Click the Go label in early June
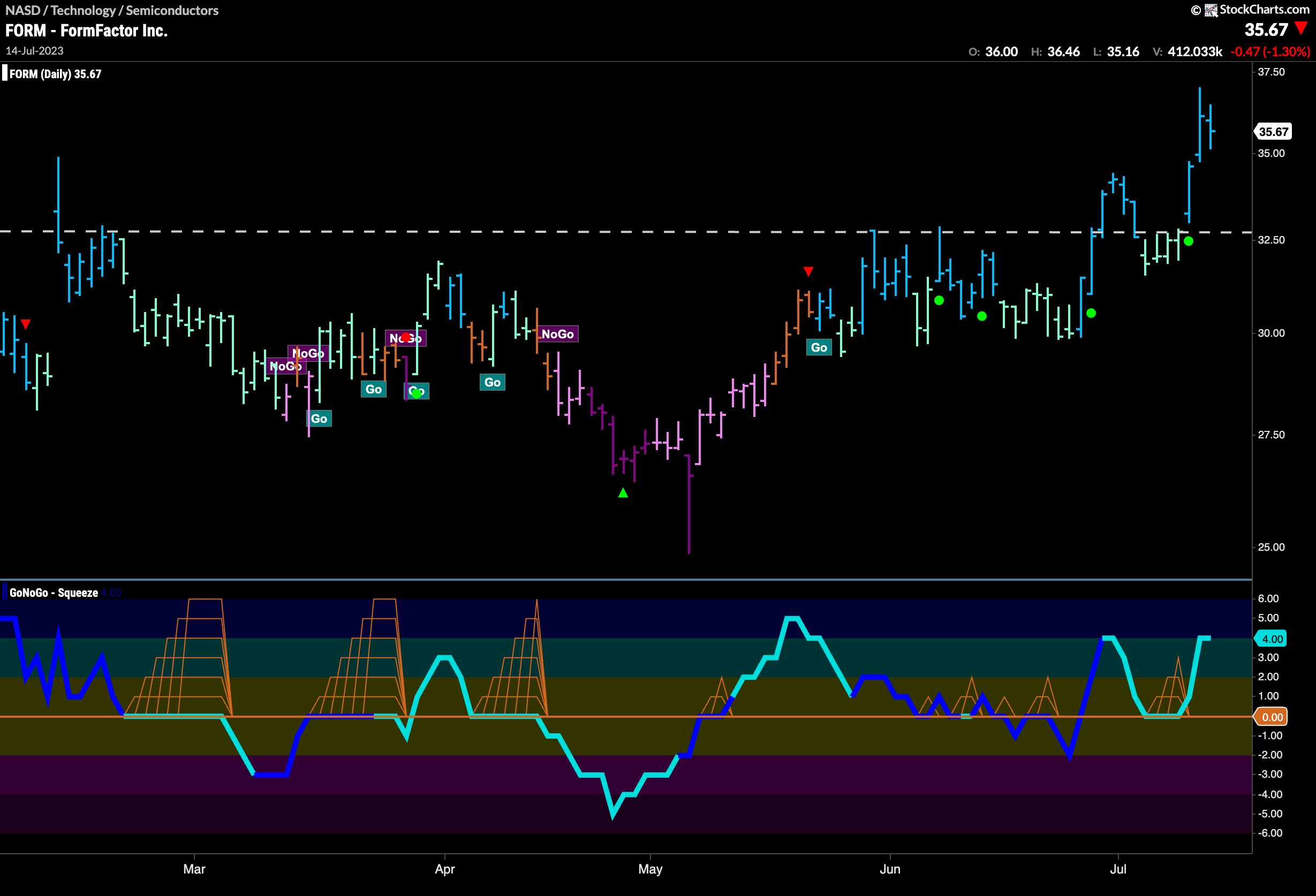This screenshot has height=896, width=1316. tap(819, 347)
